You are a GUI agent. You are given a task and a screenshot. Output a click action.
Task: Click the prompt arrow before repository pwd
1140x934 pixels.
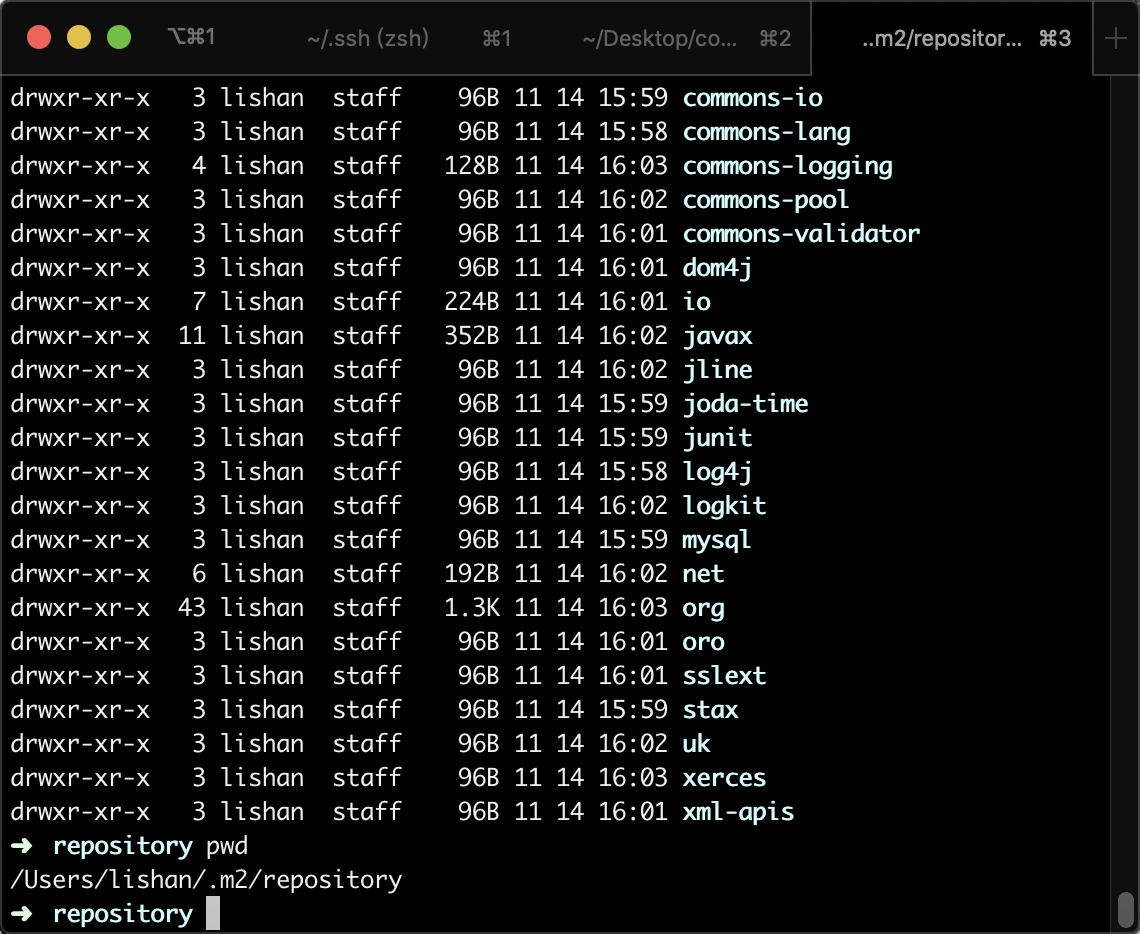22,846
